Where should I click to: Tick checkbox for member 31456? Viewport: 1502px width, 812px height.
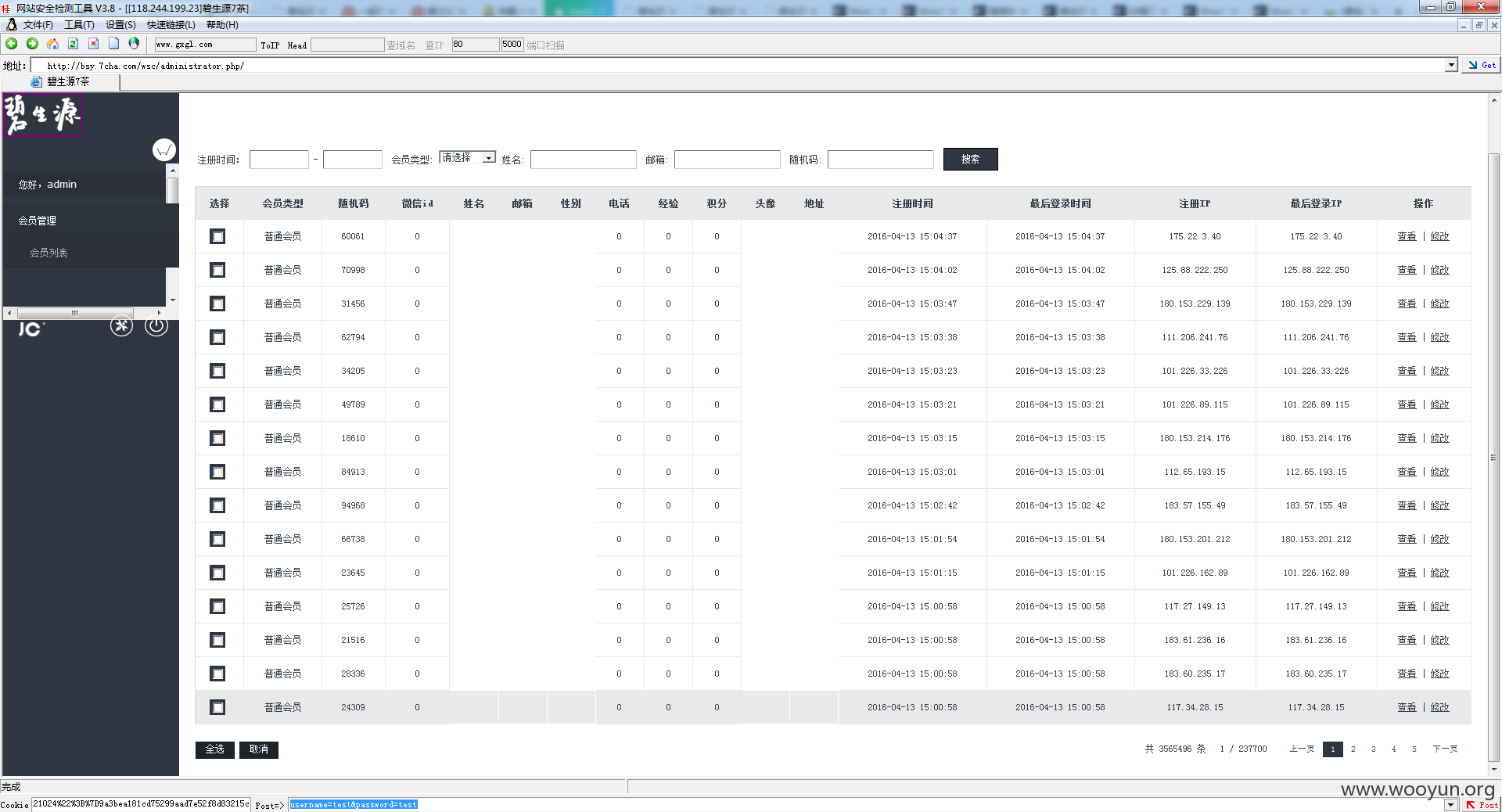click(217, 304)
